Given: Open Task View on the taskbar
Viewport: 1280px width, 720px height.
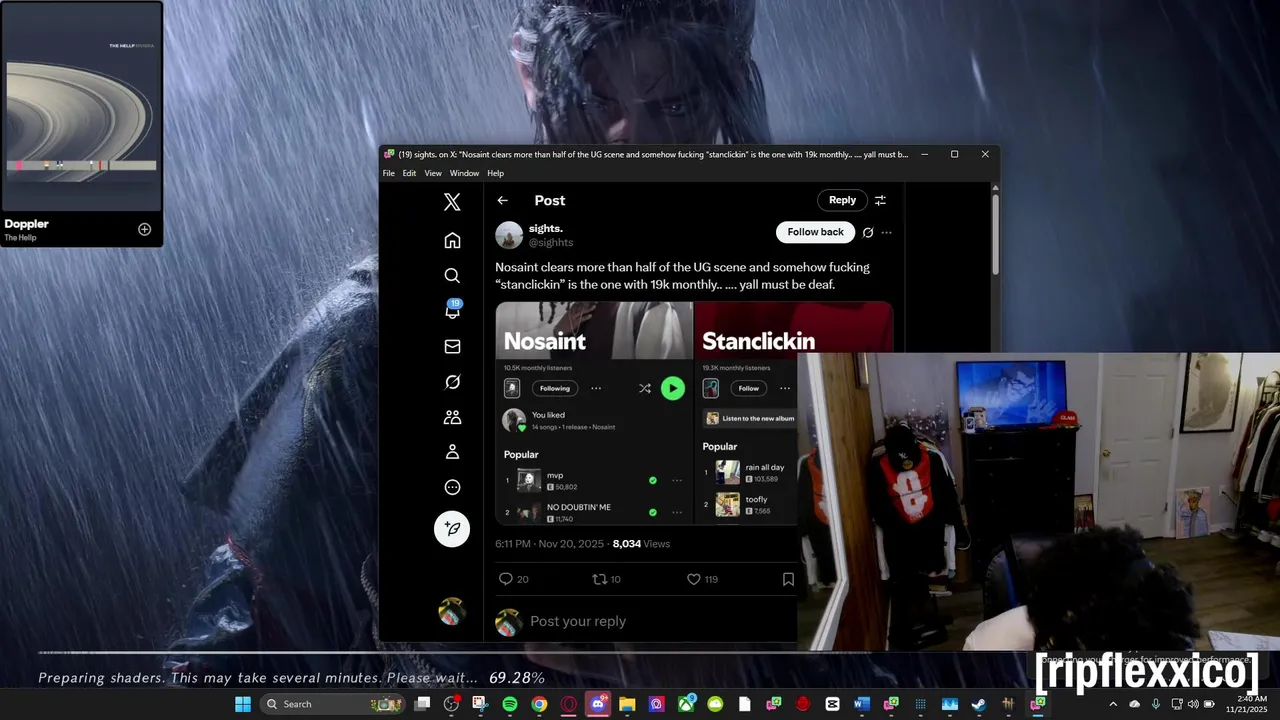Looking at the screenshot, I should point(423,704).
